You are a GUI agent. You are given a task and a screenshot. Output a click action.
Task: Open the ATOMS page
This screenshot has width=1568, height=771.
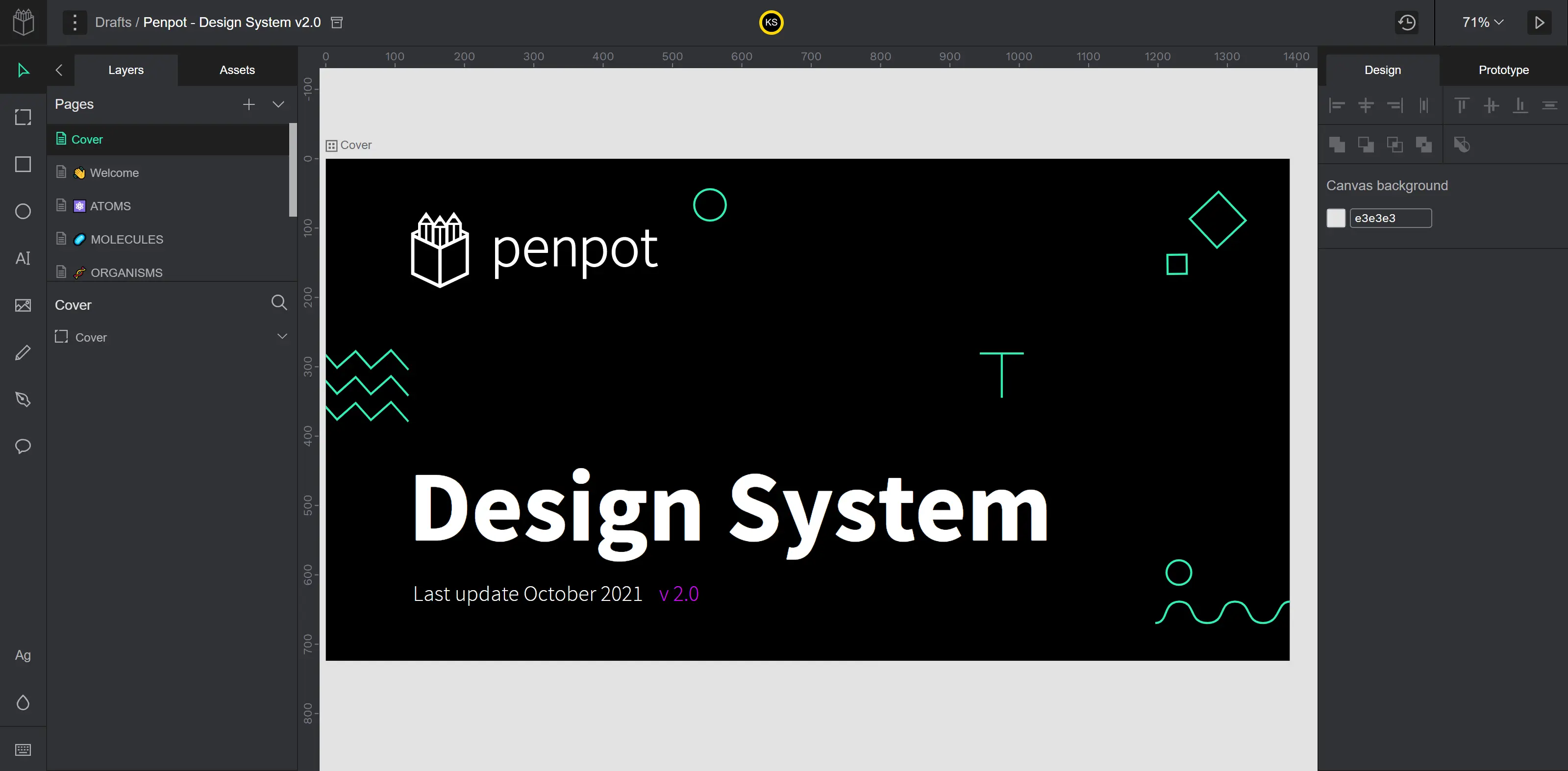point(168,206)
